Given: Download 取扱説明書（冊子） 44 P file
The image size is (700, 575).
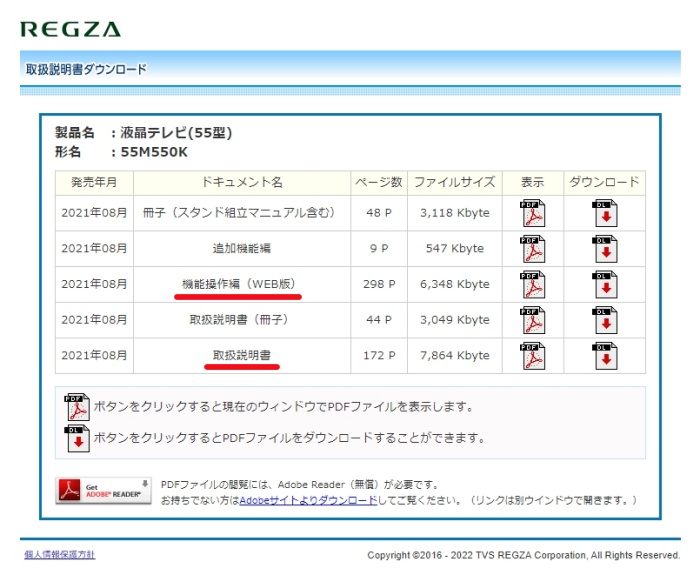Looking at the screenshot, I should point(605,320).
